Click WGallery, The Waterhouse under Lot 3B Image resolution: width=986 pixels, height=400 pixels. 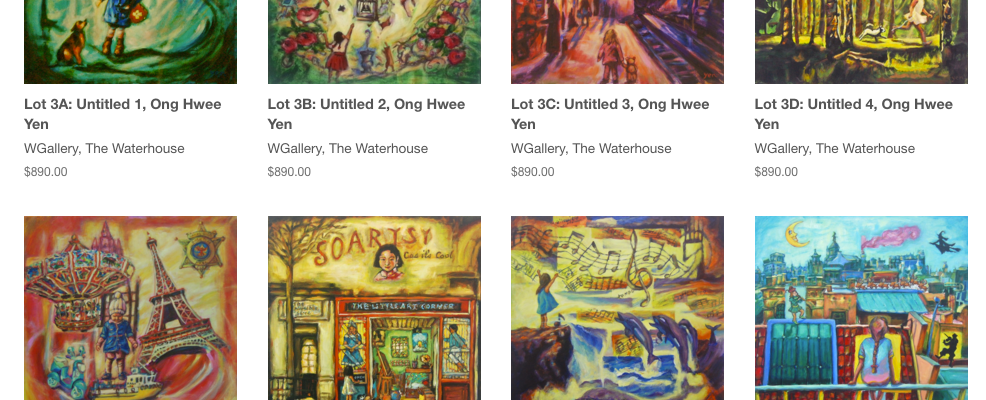(x=348, y=149)
